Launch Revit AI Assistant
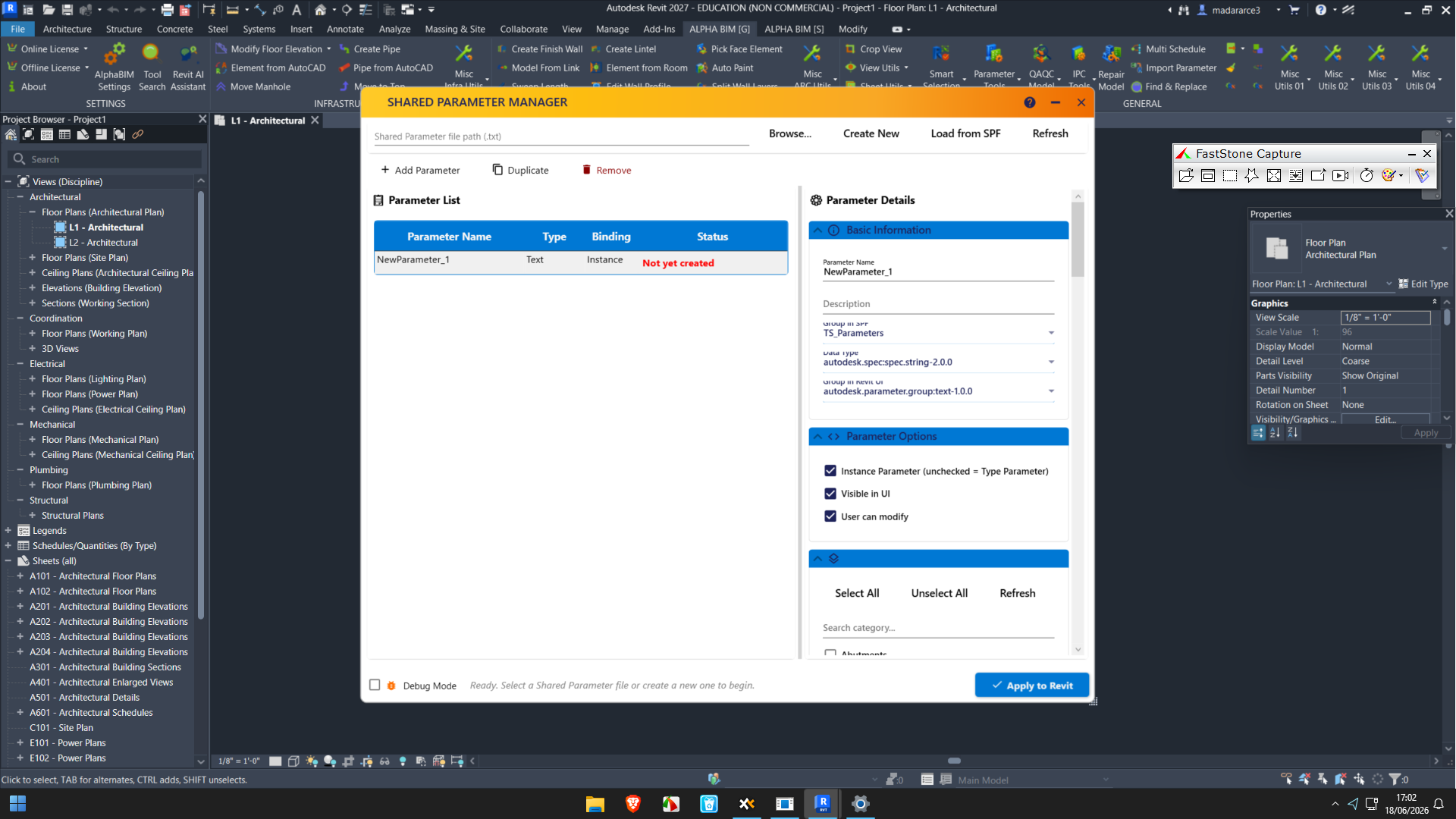 point(188,67)
